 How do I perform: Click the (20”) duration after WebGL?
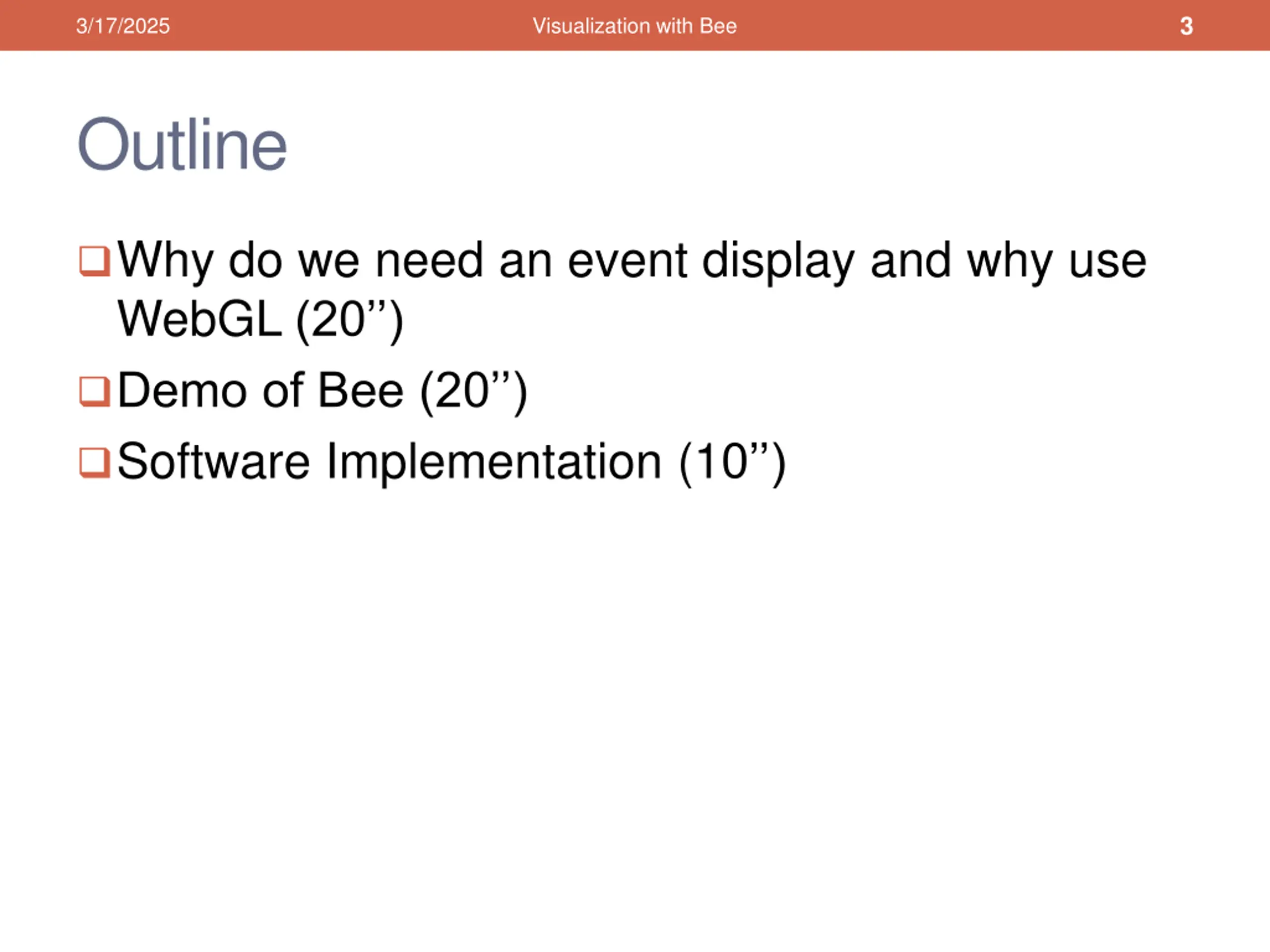[349, 320]
